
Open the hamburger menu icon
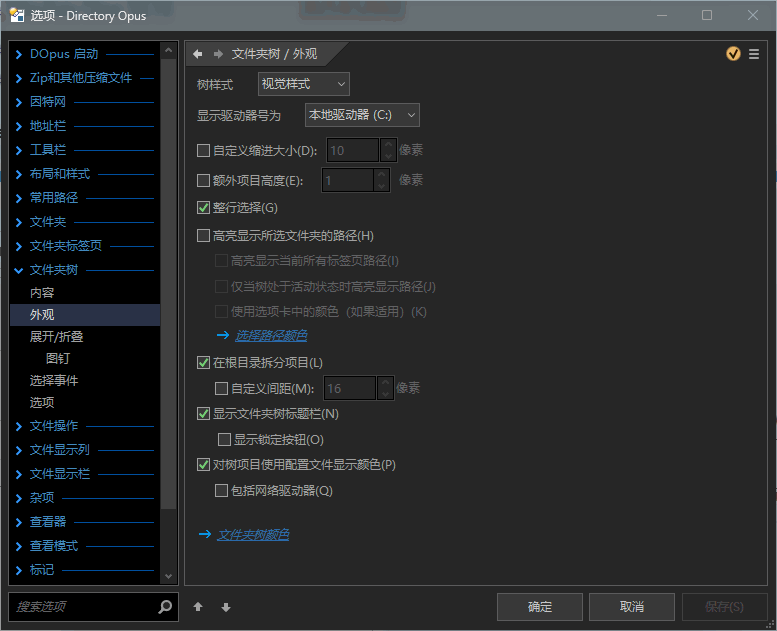[754, 54]
